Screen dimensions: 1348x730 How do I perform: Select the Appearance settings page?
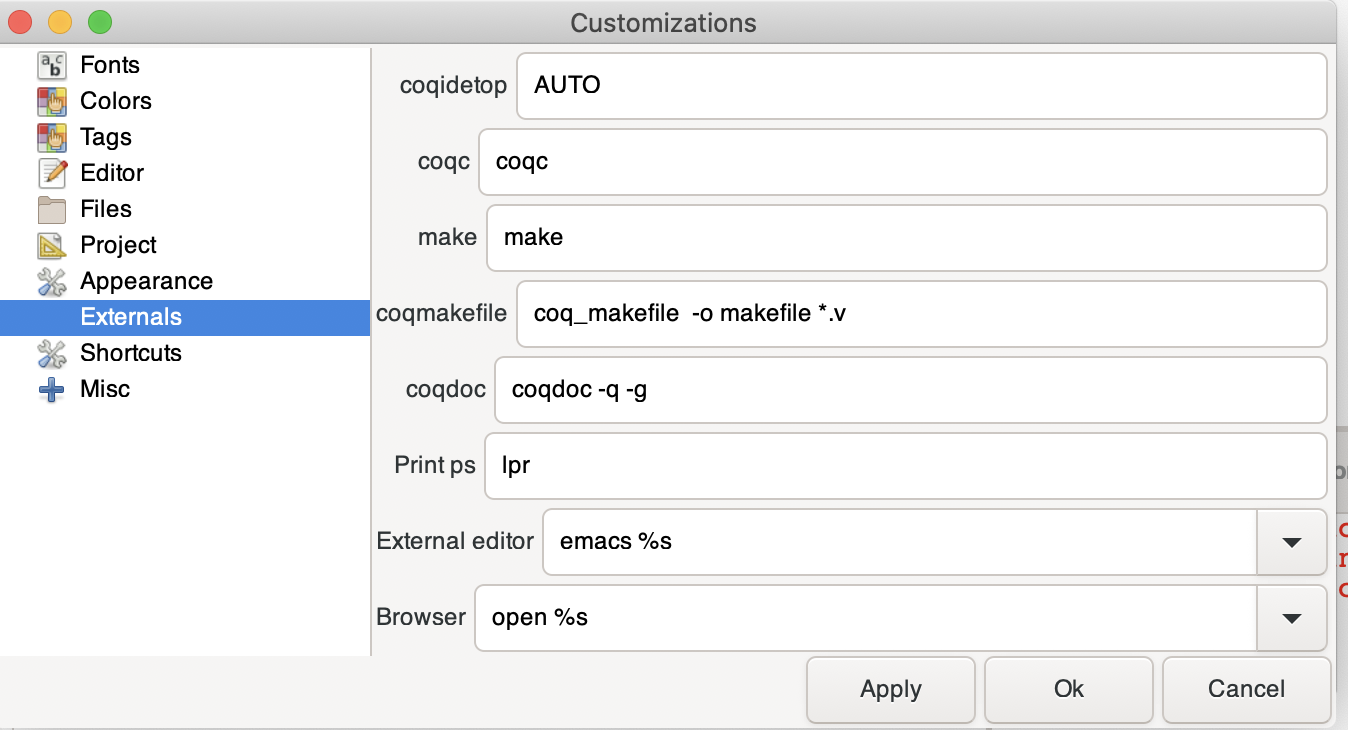click(x=146, y=281)
